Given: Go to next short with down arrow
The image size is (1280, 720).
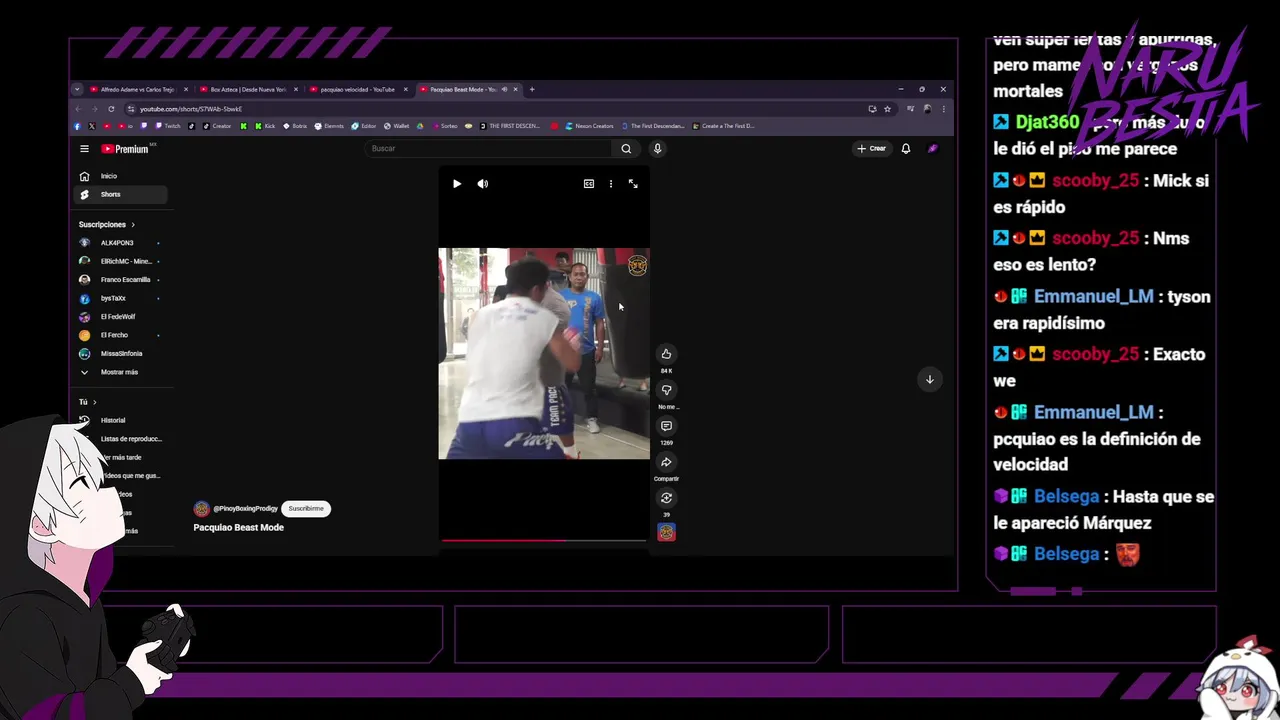Looking at the screenshot, I should (930, 379).
